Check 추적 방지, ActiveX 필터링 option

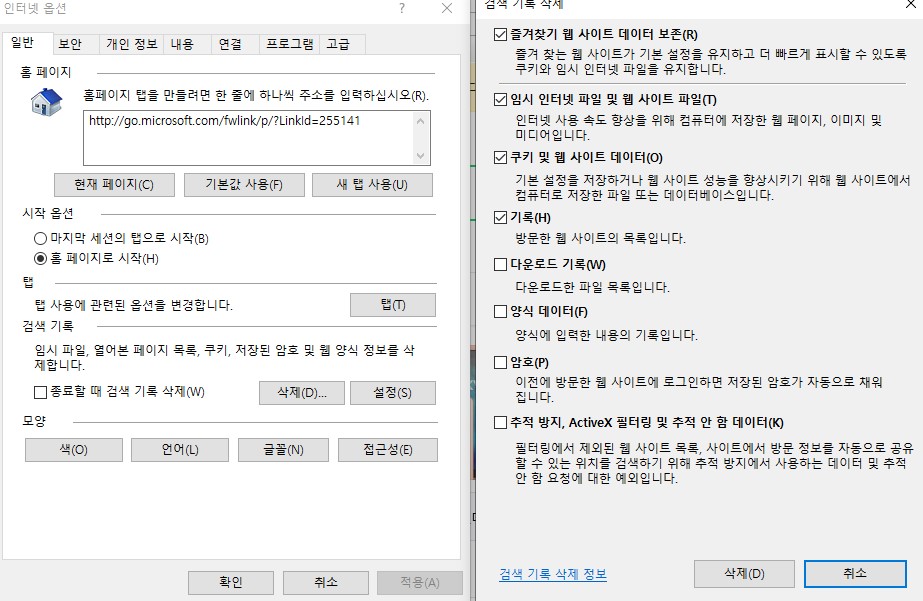point(500,422)
